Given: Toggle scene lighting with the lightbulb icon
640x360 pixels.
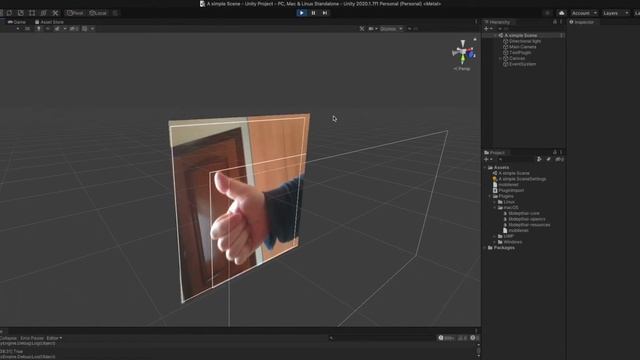Looking at the screenshot, I should point(39,29).
